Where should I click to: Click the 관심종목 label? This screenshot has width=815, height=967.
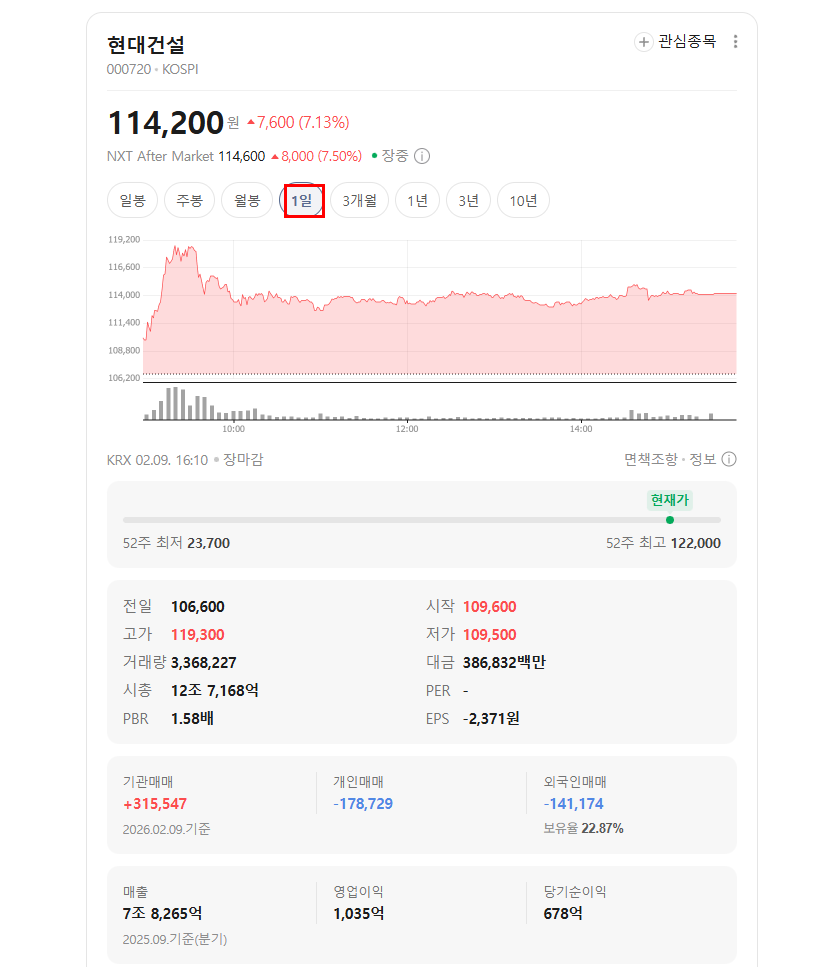687,41
